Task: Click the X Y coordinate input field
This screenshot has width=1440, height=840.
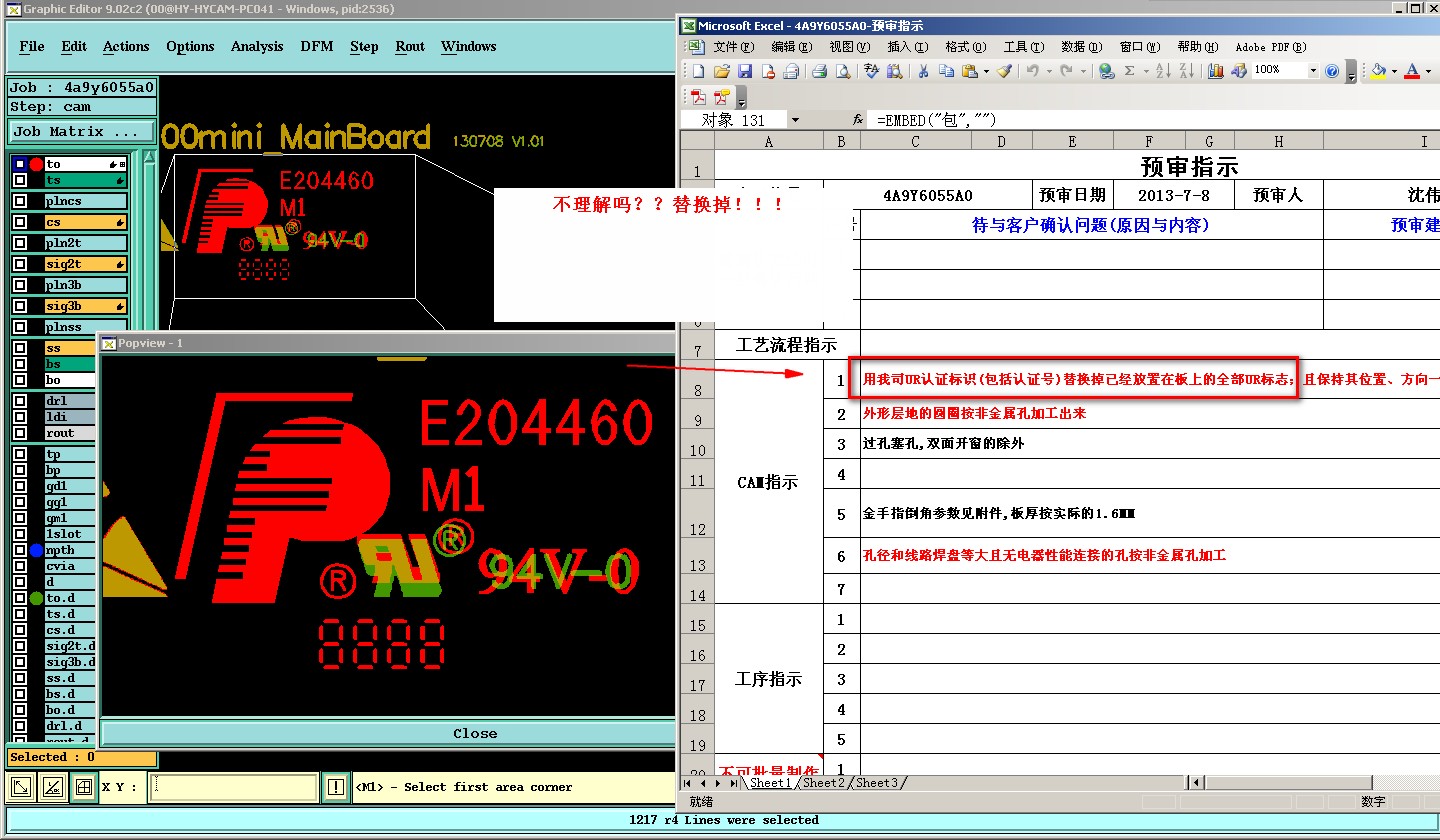Action: [x=233, y=787]
